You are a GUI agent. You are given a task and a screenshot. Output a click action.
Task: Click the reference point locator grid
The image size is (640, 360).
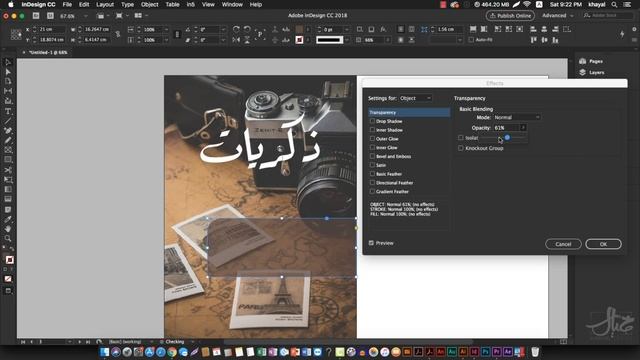point(16,35)
